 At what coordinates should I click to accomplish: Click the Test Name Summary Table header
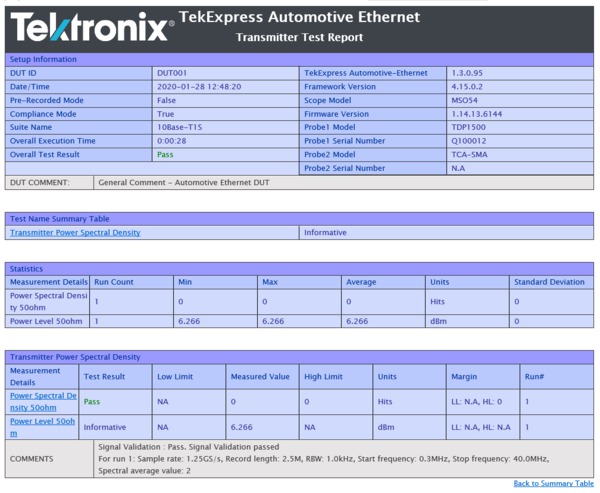click(x=59, y=218)
